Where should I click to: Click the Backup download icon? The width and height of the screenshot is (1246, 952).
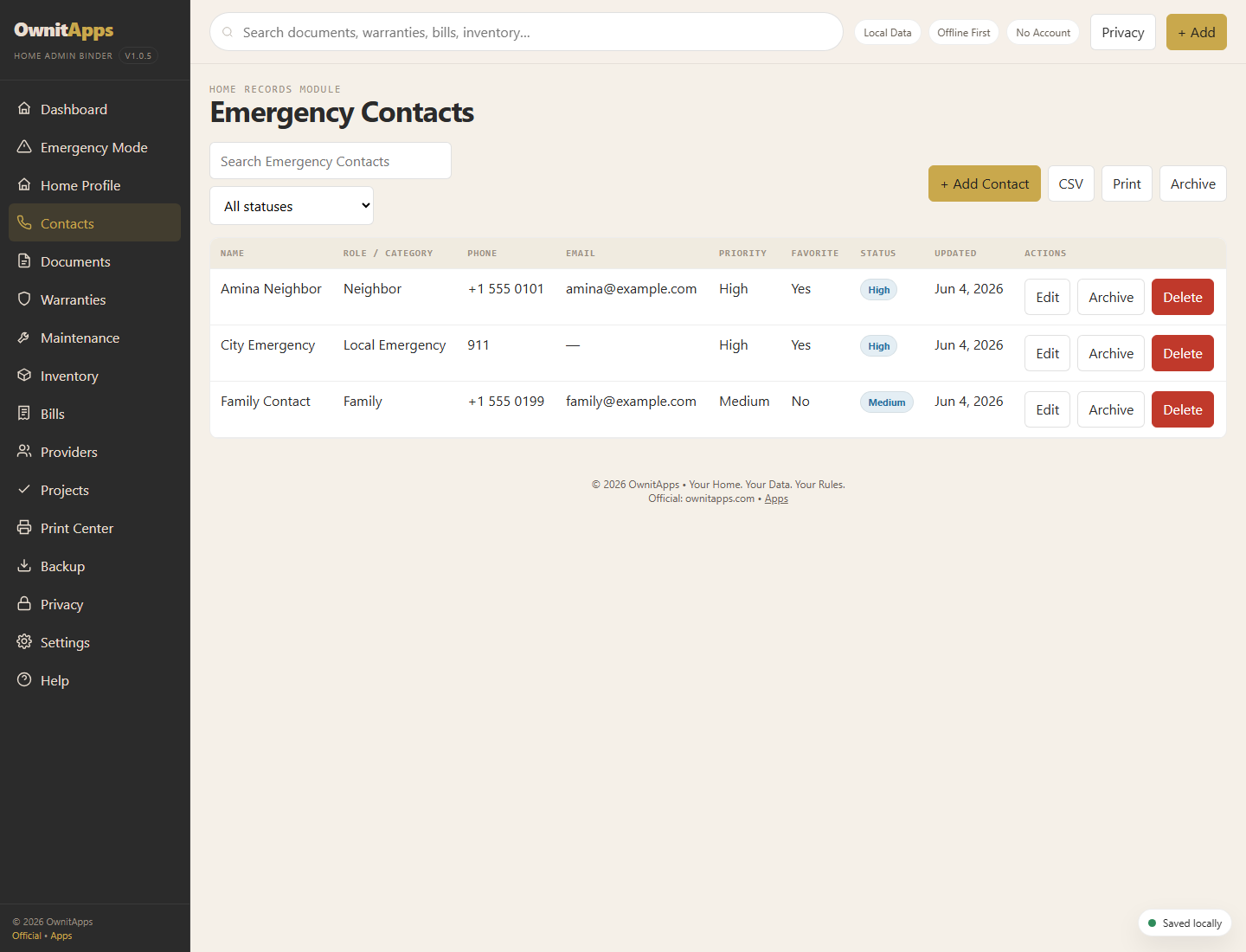point(24,566)
